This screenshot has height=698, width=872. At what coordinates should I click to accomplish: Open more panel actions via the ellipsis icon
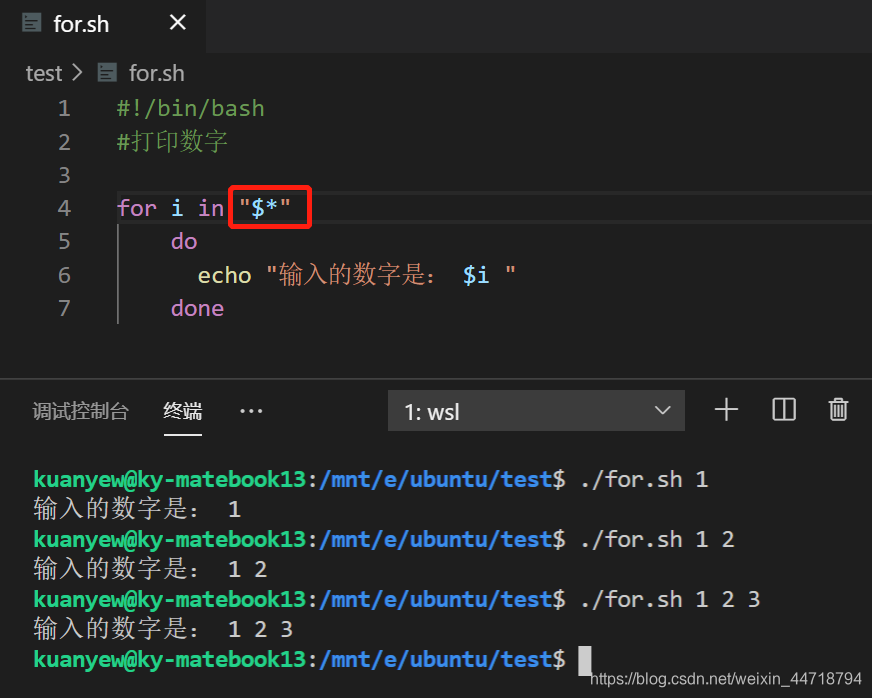coord(250,410)
